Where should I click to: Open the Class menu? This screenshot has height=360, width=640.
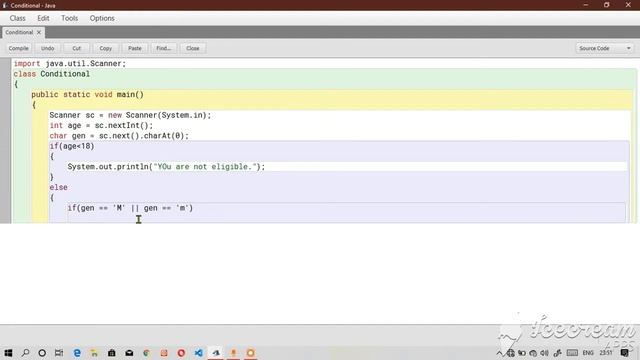(x=18, y=18)
